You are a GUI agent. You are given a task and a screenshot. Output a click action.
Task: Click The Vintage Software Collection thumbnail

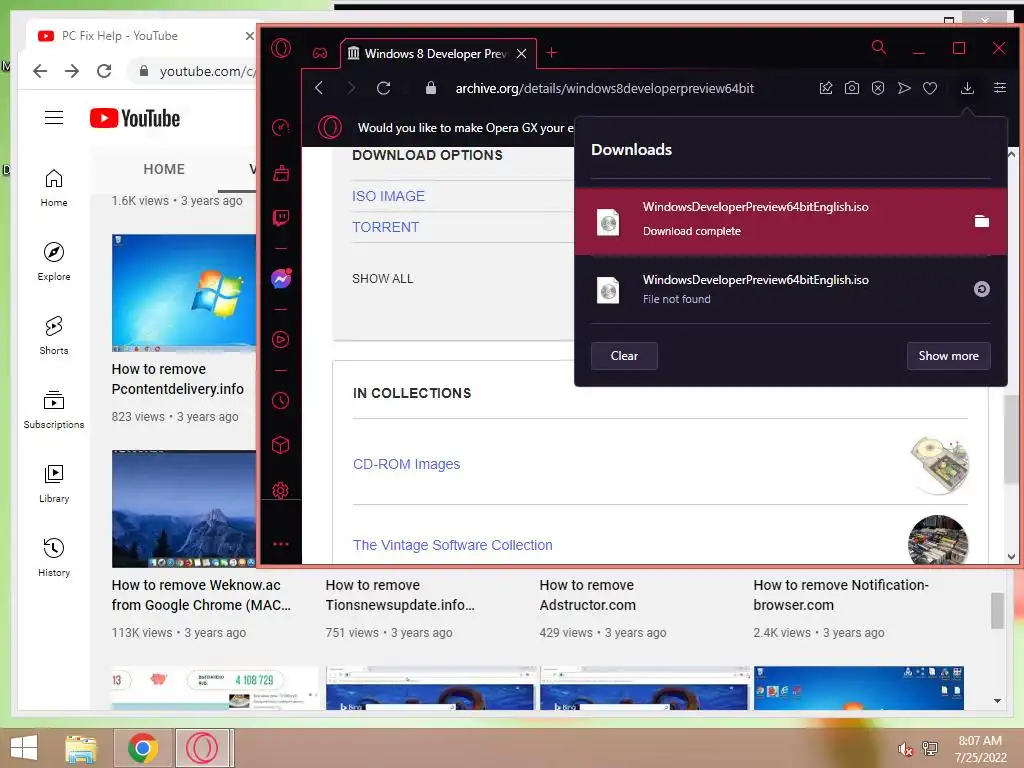pyautogui.click(x=938, y=539)
